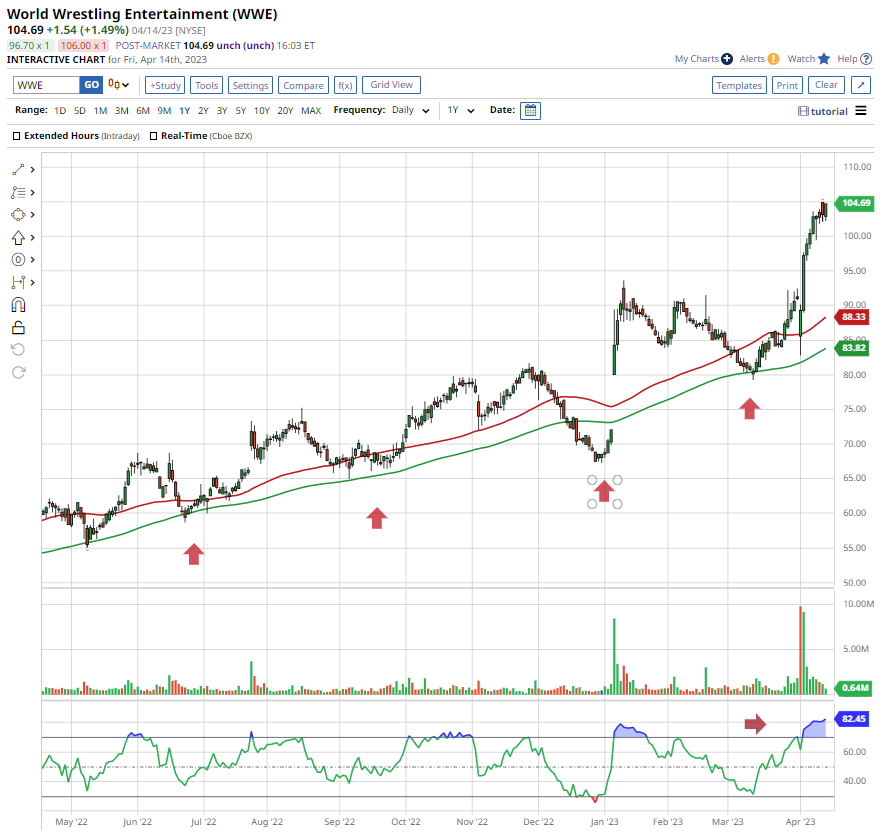
Task: Switch to Grid View
Action: [392, 85]
